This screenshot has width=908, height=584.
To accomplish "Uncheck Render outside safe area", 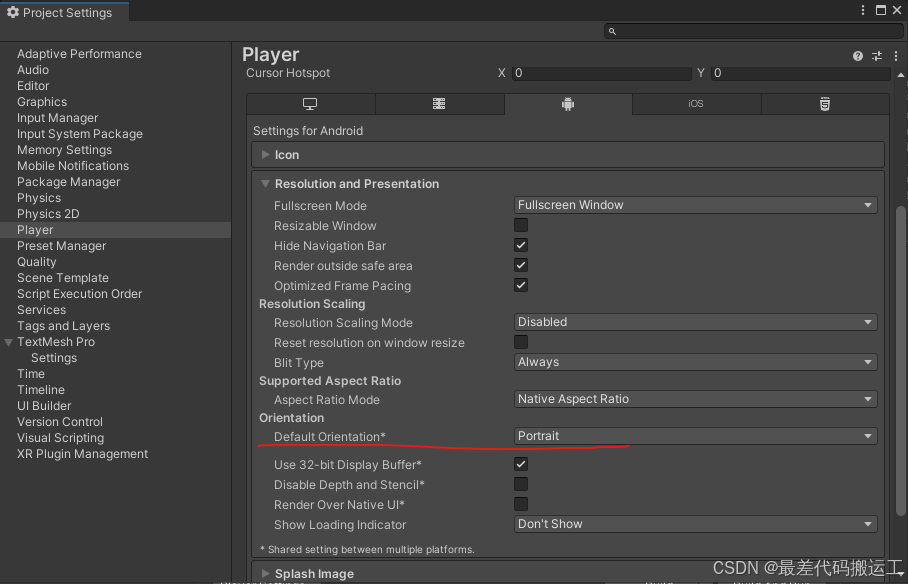I will pyautogui.click(x=521, y=265).
